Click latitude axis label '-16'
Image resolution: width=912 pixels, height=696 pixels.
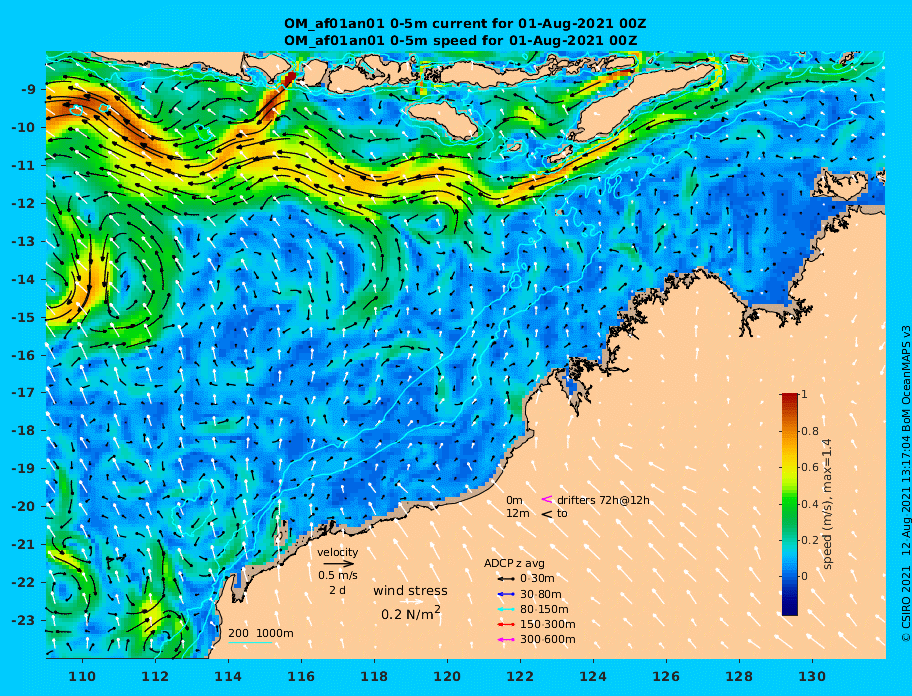pos(25,355)
